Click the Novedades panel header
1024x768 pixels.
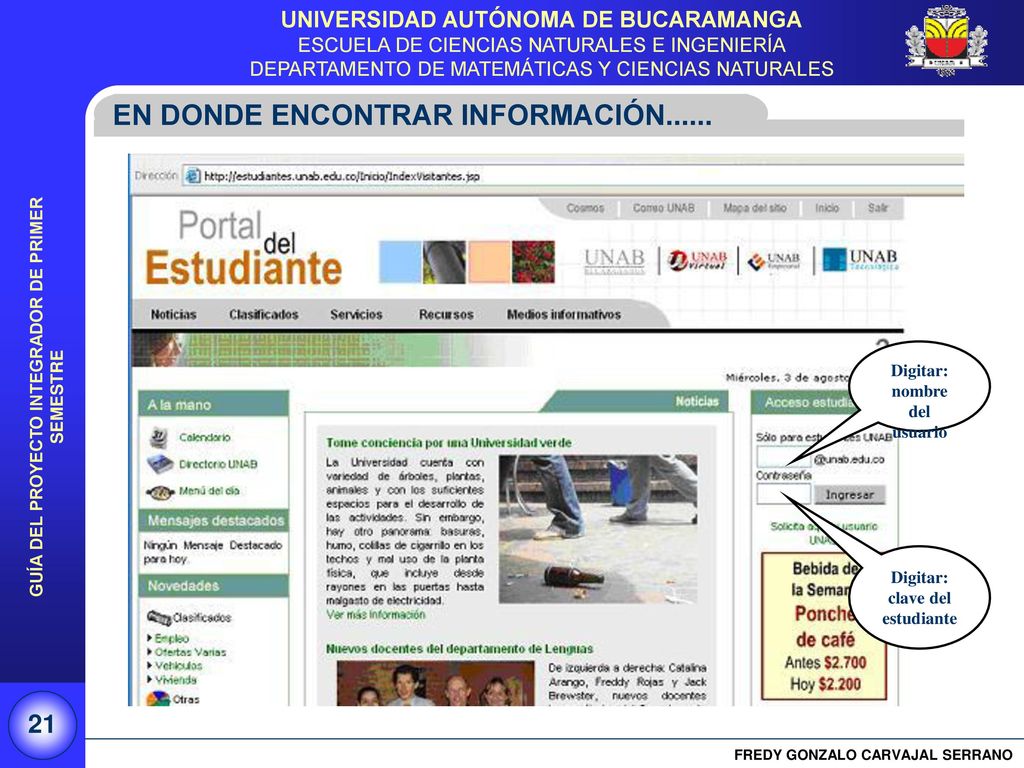pos(214,586)
